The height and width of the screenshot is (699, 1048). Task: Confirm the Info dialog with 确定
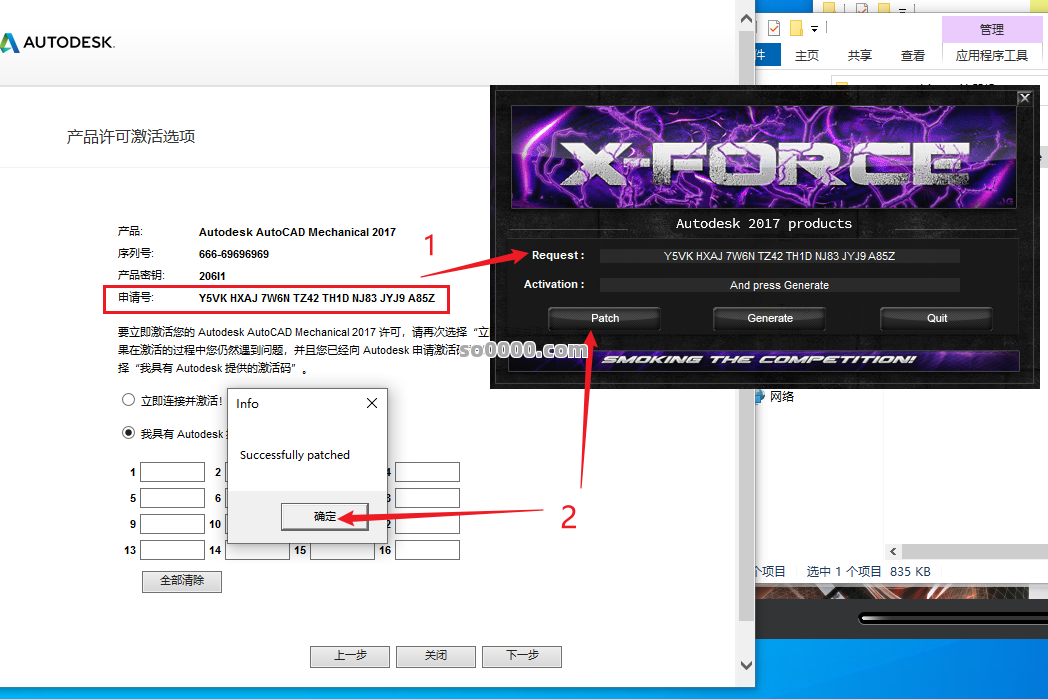point(325,517)
